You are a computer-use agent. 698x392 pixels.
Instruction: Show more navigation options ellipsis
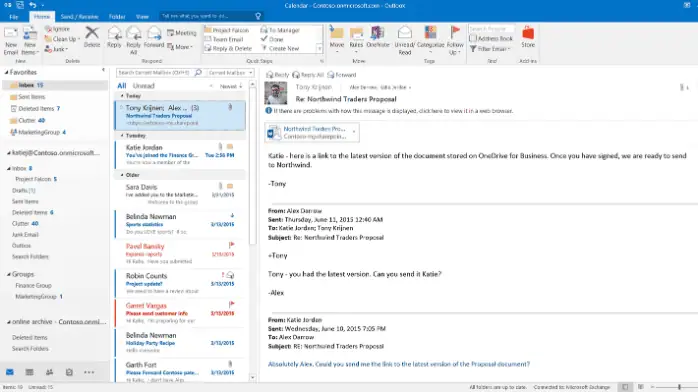point(89,372)
